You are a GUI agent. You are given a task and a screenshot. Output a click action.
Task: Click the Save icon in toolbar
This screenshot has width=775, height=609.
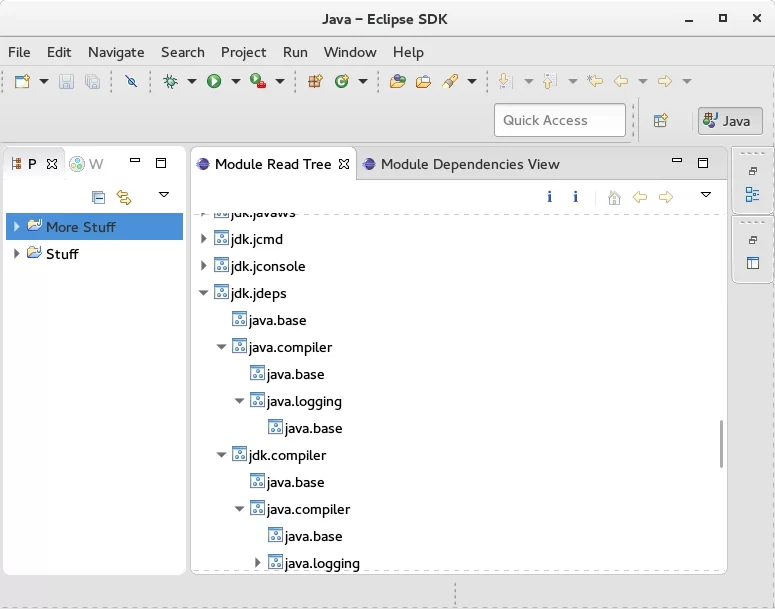66,81
